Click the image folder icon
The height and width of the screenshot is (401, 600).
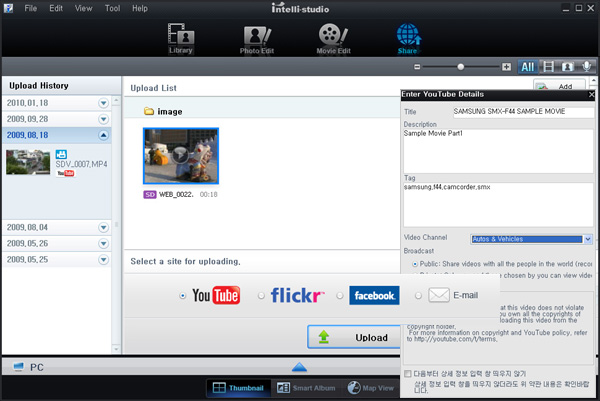149,111
